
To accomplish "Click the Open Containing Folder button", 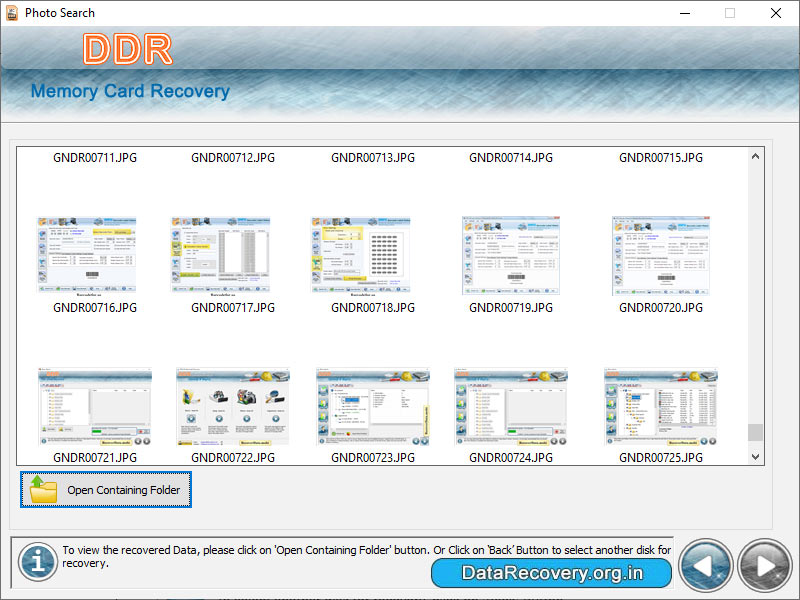I will point(105,489).
